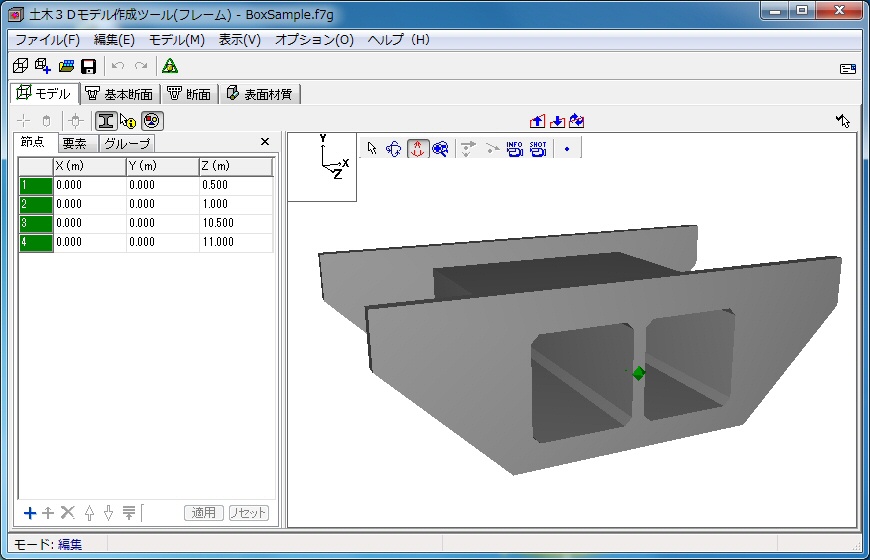Click the 適用 button
Screen dimensions: 870x560
[204, 513]
